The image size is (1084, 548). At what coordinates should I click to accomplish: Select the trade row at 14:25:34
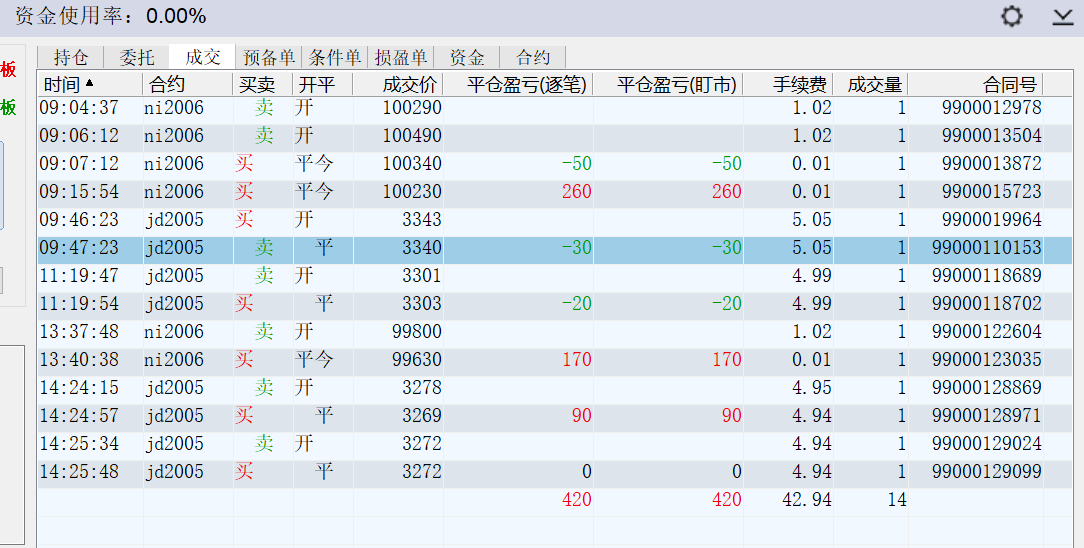tap(554, 444)
